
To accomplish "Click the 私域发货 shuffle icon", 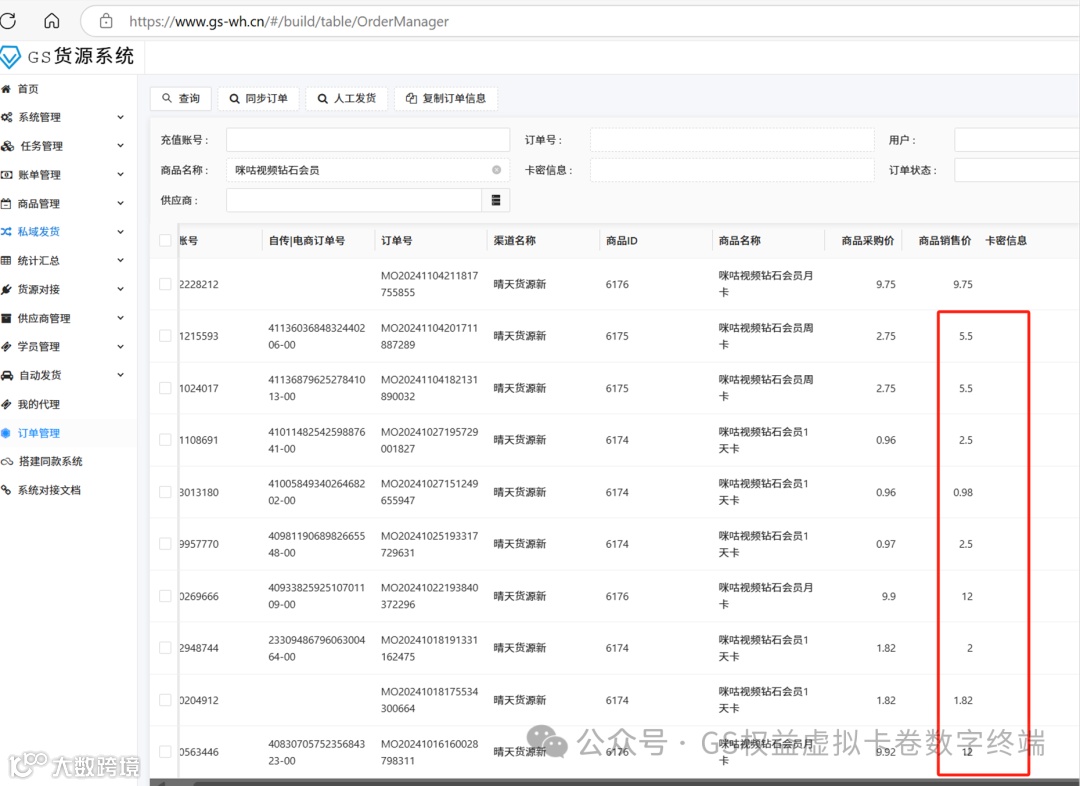I will pyautogui.click(x=6, y=231).
